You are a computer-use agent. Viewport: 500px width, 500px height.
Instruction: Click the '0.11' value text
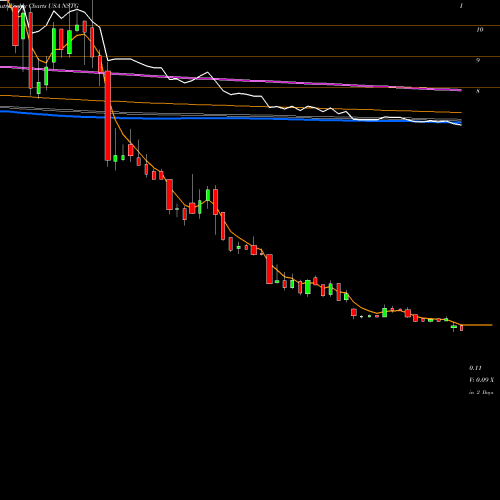click(x=475, y=368)
